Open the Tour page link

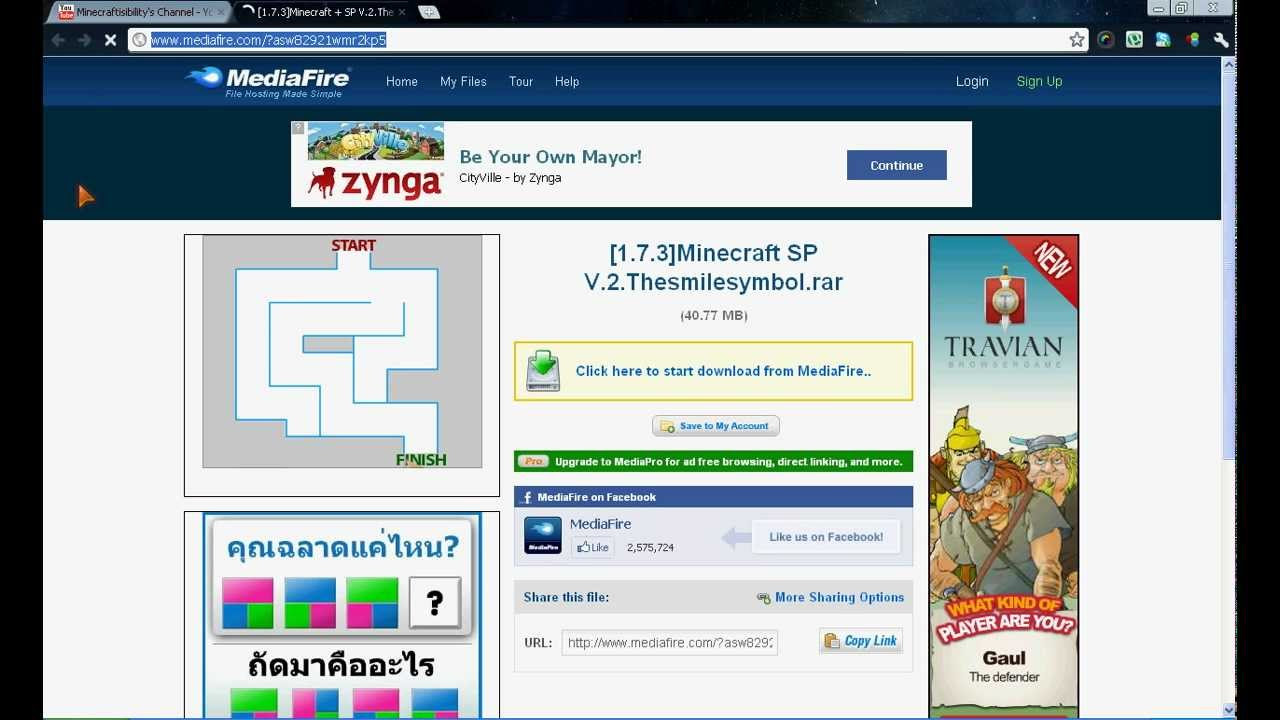[521, 82]
